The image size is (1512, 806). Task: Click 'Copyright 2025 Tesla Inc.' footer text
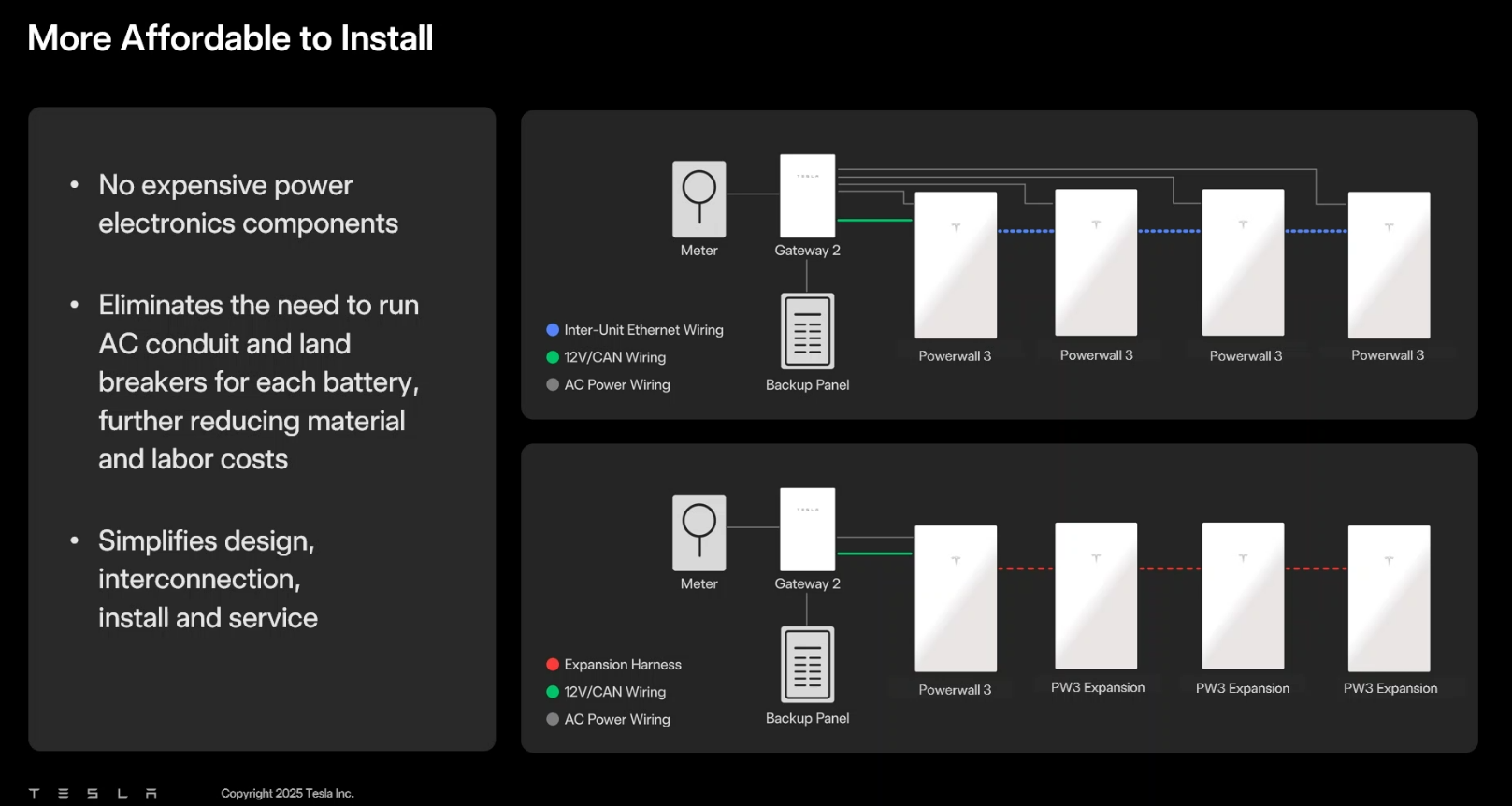tap(287, 793)
